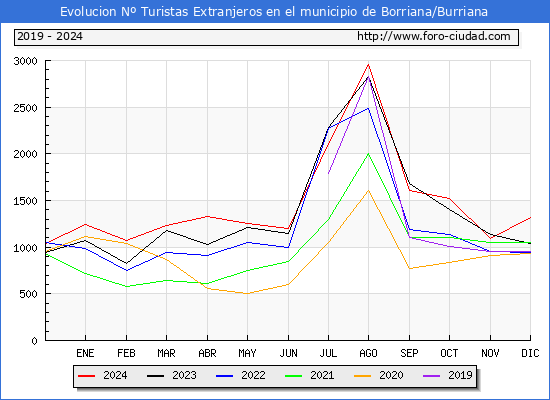
Task: Click the 500 value on the Y axis
Action: coord(28,294)
